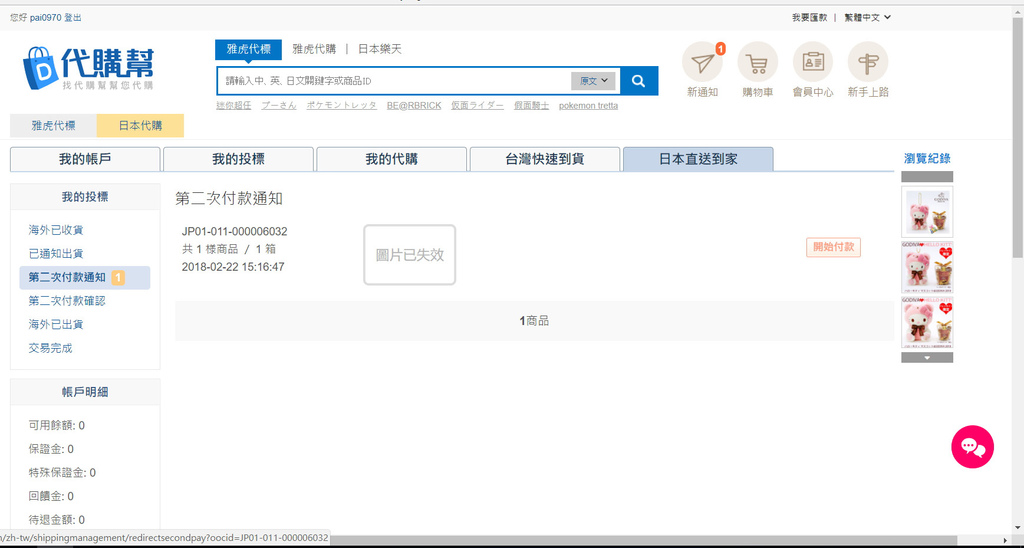Click the keyword search input field

pos(394,81)
